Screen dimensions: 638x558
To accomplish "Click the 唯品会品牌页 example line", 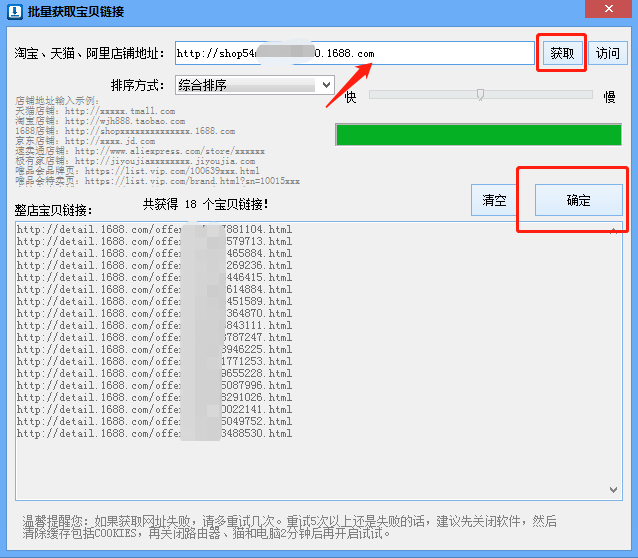I will pos(137,171).
